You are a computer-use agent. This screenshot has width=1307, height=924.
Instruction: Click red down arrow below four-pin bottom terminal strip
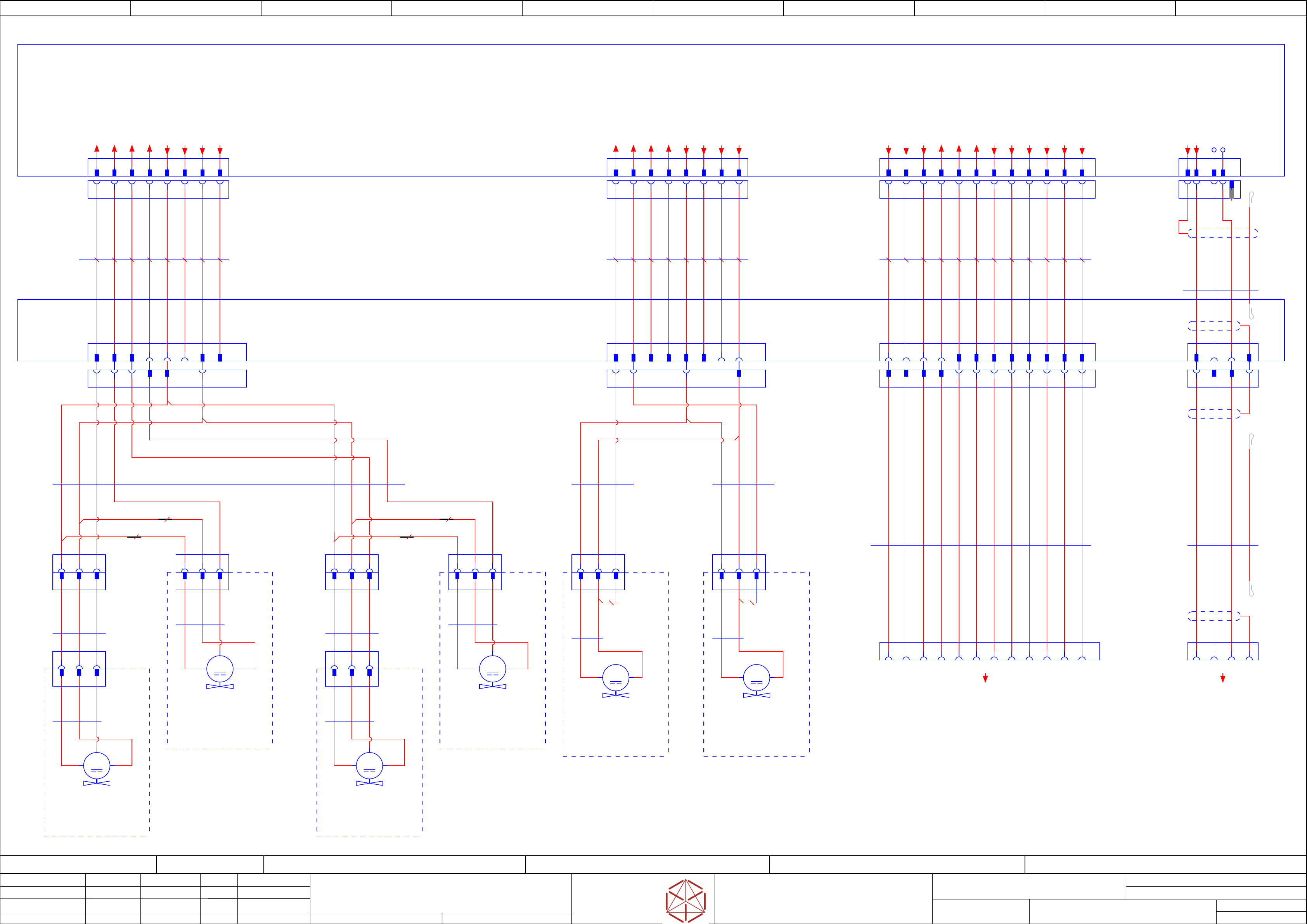tap(1222, 678)
